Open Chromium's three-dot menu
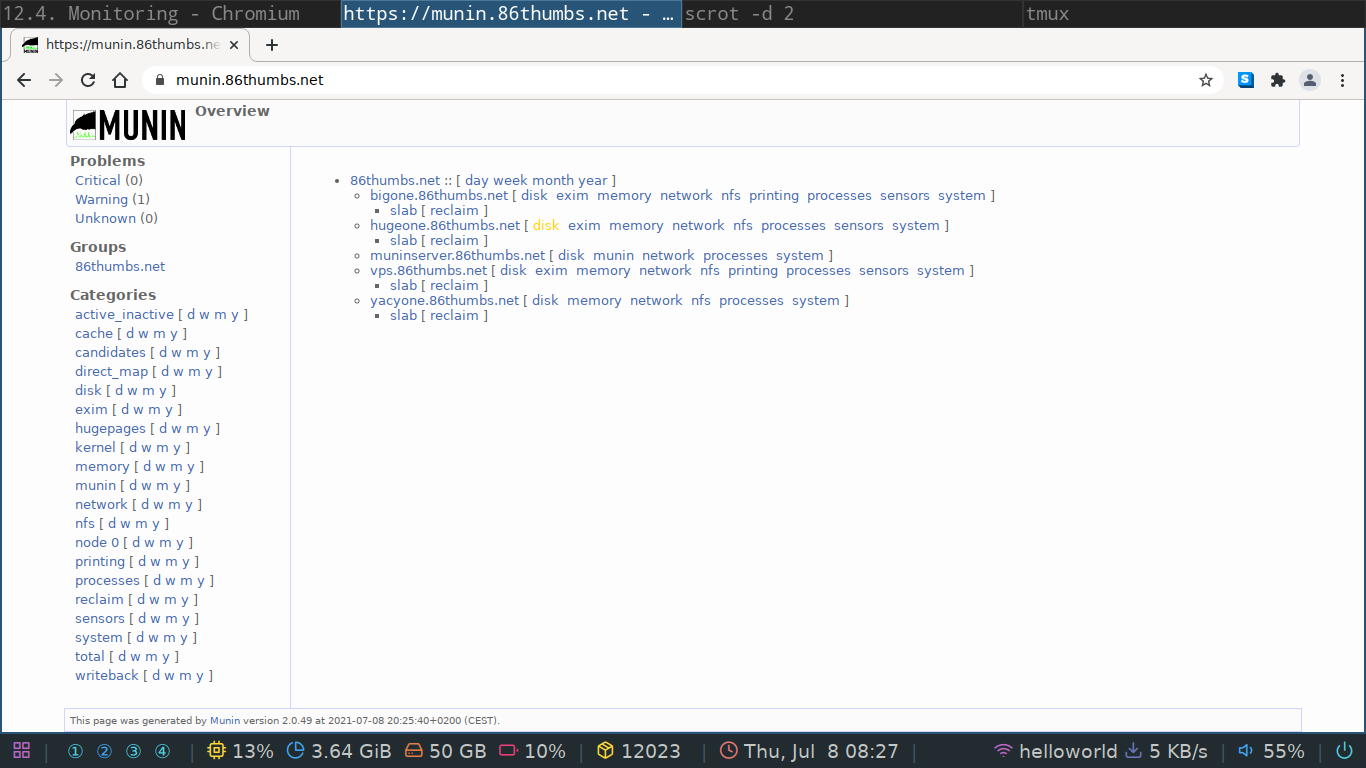The width and height of the screenshot is (1366, 768). [1342, 80]
